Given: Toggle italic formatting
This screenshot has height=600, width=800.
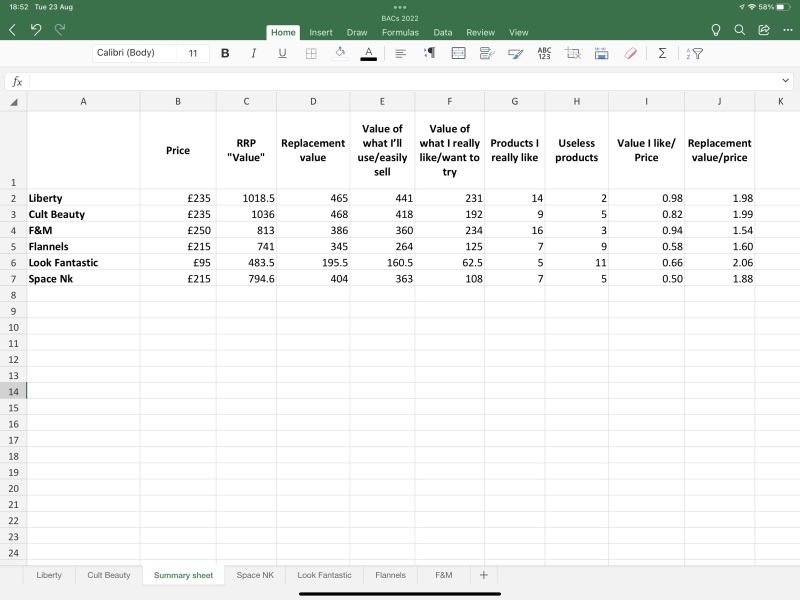Looking at the screenshot, I should pos(253,53).
